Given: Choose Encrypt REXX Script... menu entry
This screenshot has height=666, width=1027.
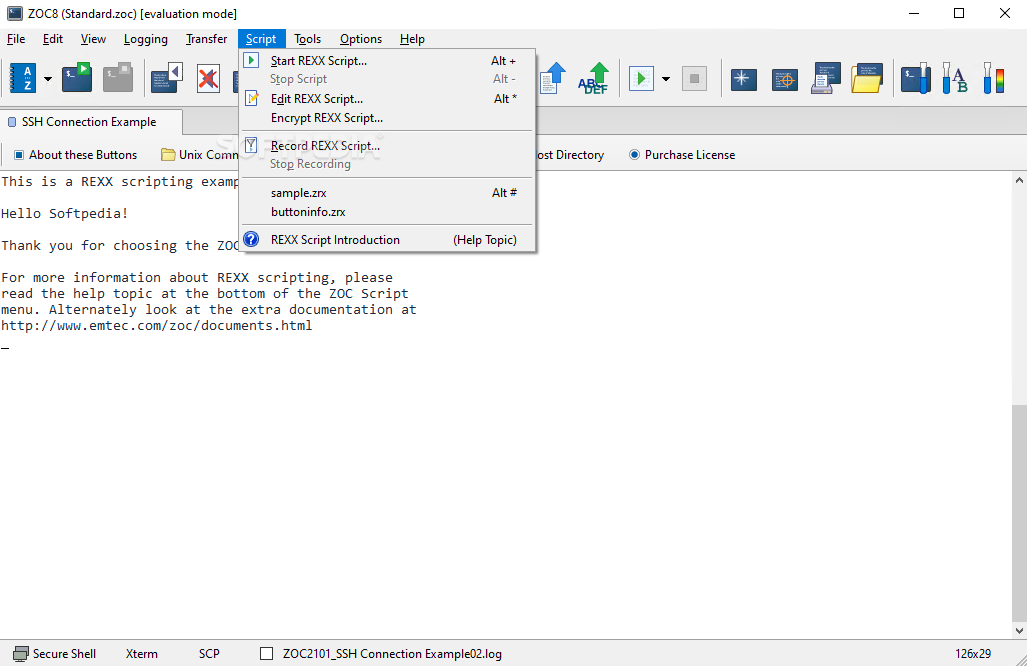Looking at the screenshot, I should tap(388, 118).
